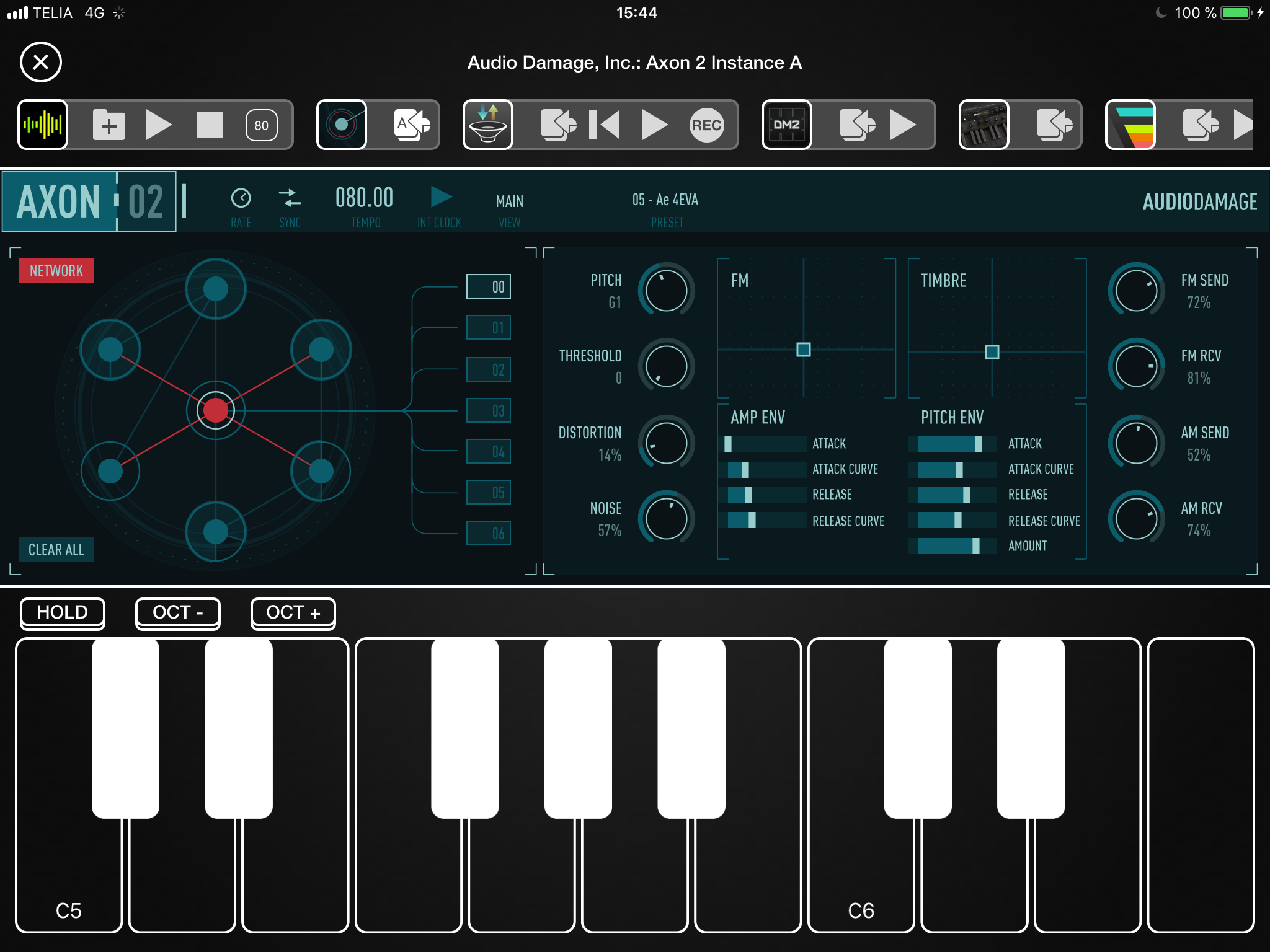Select the lower-right network node
Image resolution: width=1270 pixels, height=952 pixels.
321,471
